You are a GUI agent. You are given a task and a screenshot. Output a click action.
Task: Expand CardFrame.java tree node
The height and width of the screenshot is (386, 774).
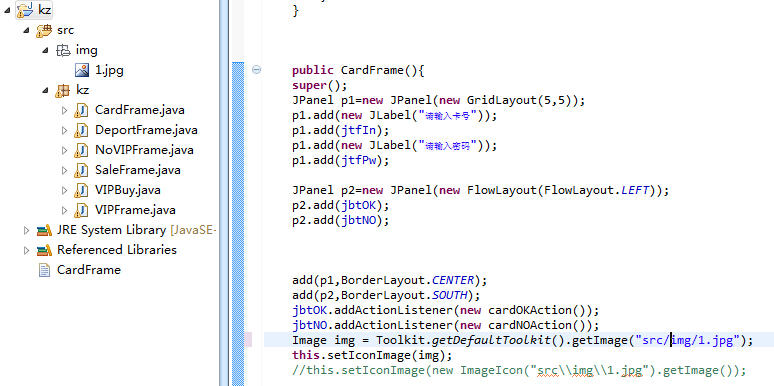[64, 110]
